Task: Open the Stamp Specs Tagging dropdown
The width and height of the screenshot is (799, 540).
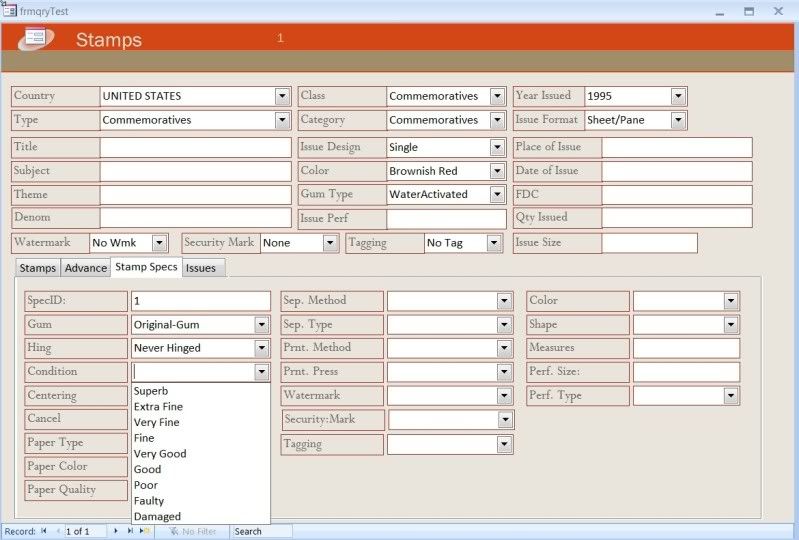Action: 504,444
